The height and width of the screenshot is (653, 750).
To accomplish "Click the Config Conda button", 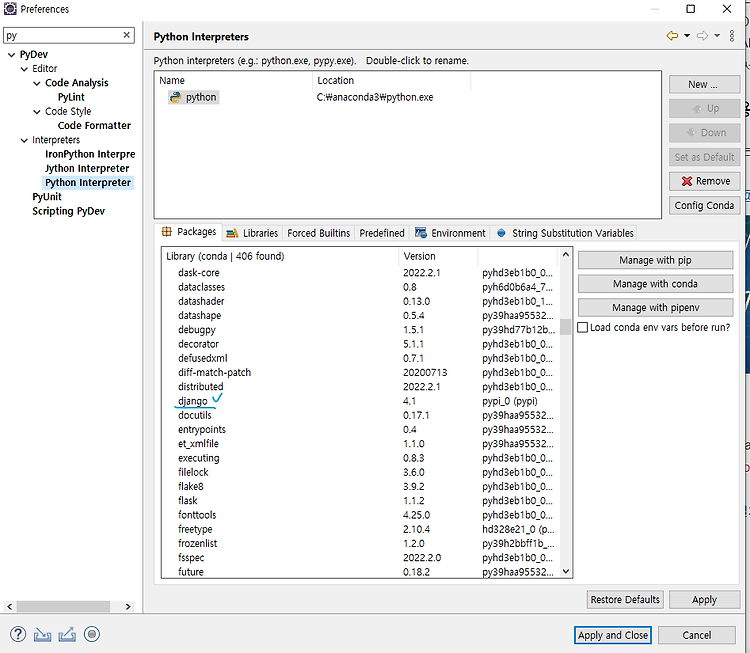I will coord(704,205).
